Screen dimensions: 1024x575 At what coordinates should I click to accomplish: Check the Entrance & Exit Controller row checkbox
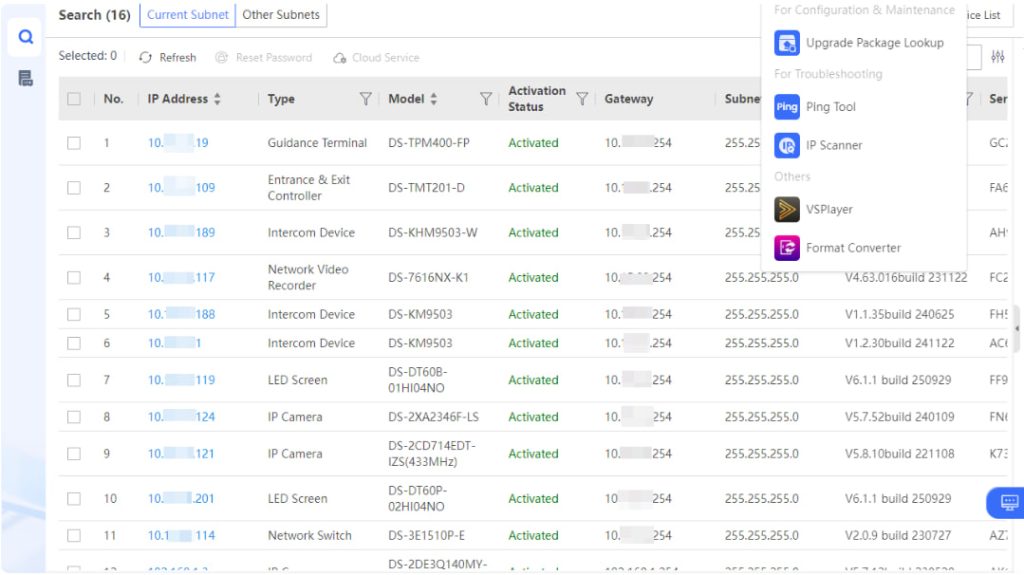pyautogui.click(x=74, y=188)
